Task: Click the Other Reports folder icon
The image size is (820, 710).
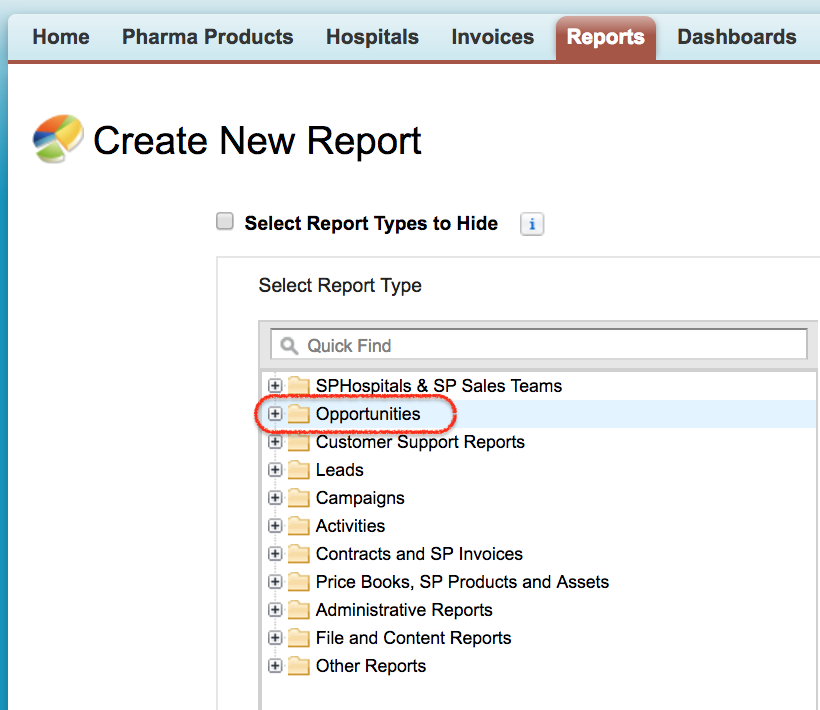Action: (x=299, y=666)
